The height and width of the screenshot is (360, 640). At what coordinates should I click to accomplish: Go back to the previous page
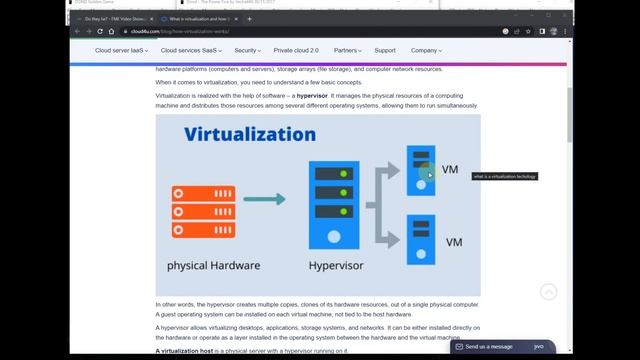[x=78, y=31]
